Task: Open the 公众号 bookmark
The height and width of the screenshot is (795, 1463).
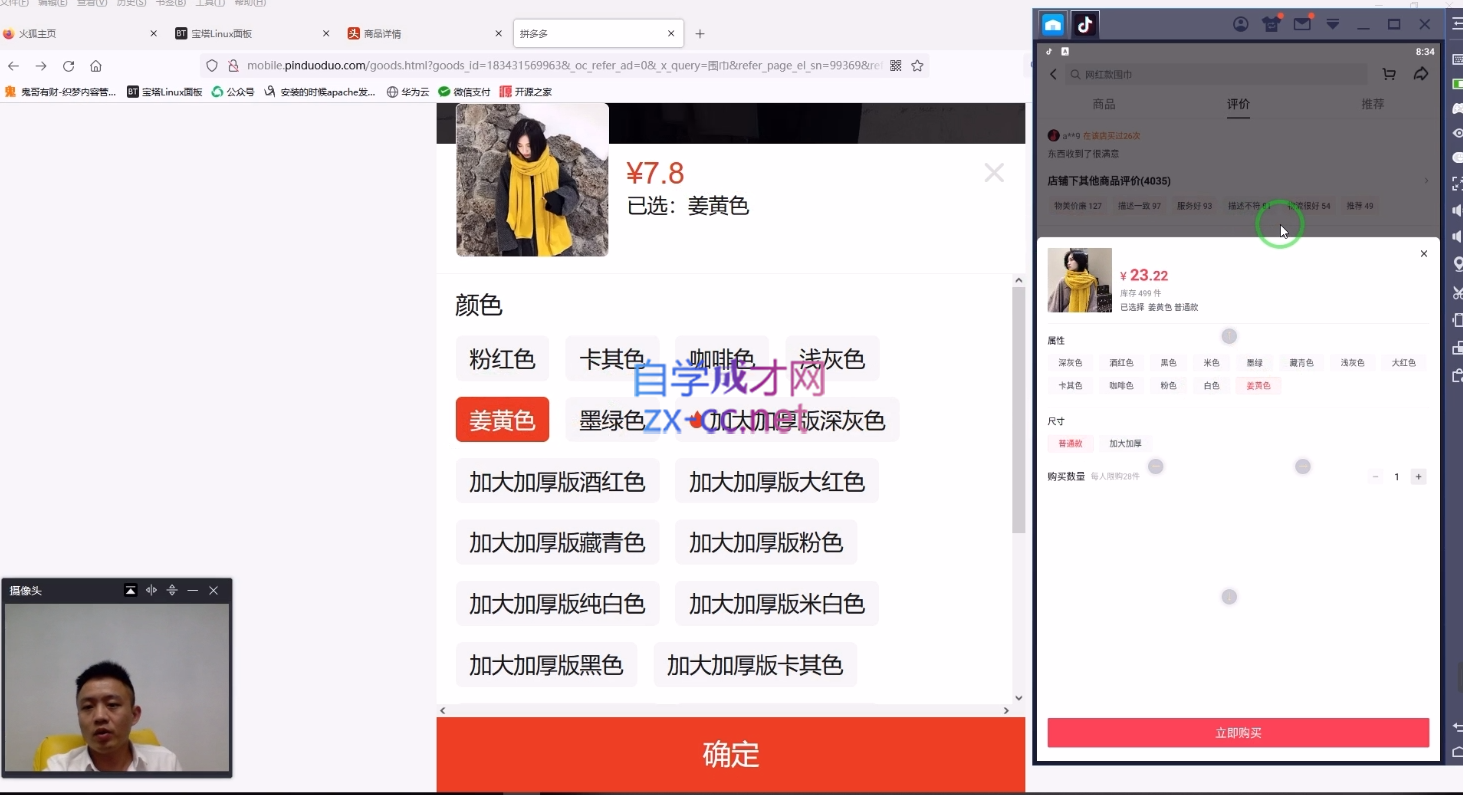Action: pos(233,92)
